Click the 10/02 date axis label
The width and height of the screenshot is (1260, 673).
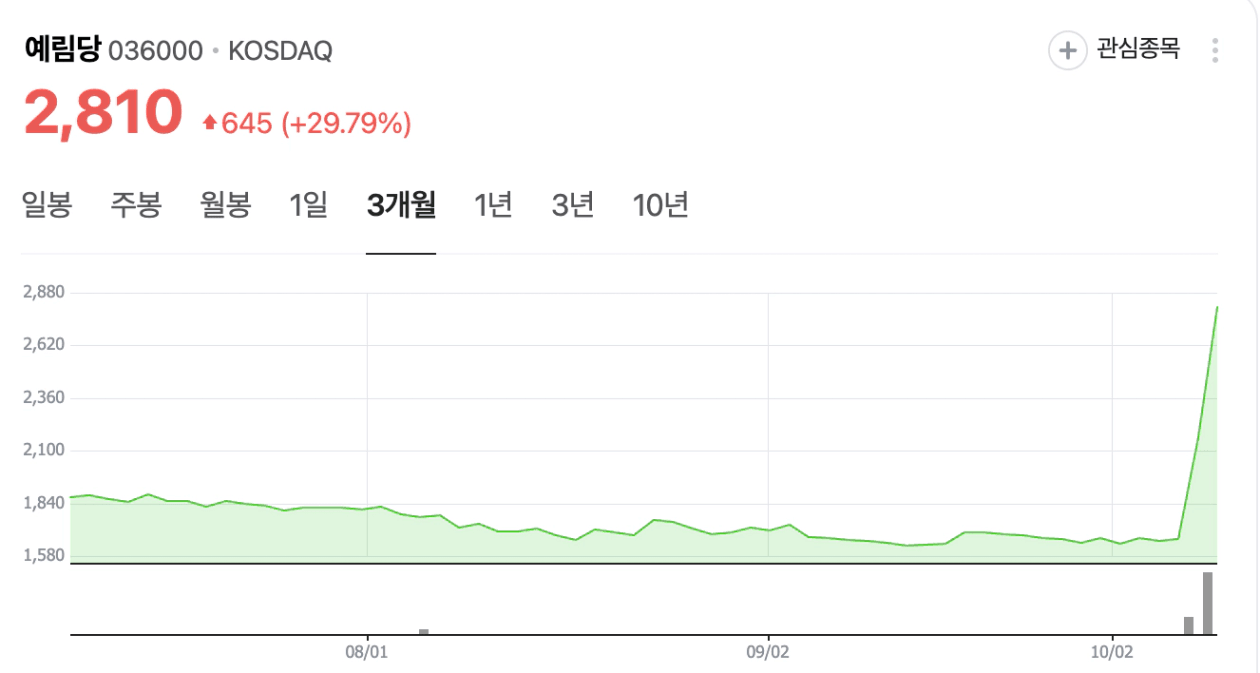1112,652
